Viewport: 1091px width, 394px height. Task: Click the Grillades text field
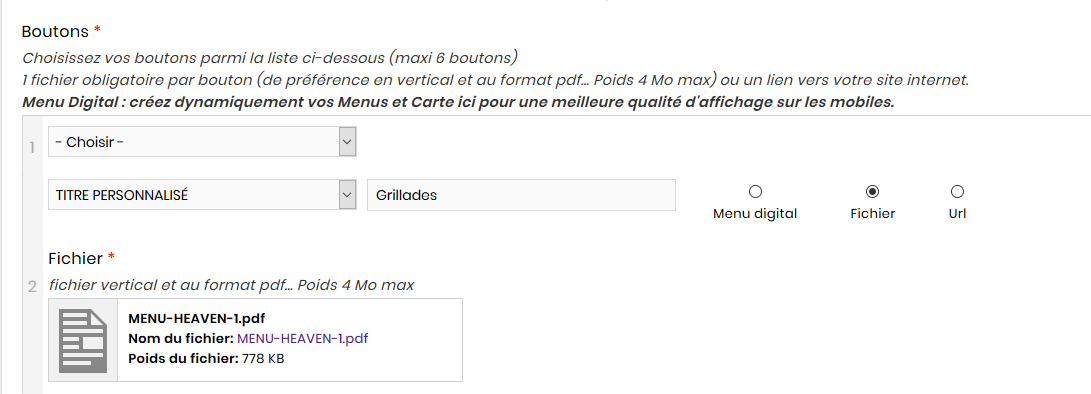(x=521, y=195)
